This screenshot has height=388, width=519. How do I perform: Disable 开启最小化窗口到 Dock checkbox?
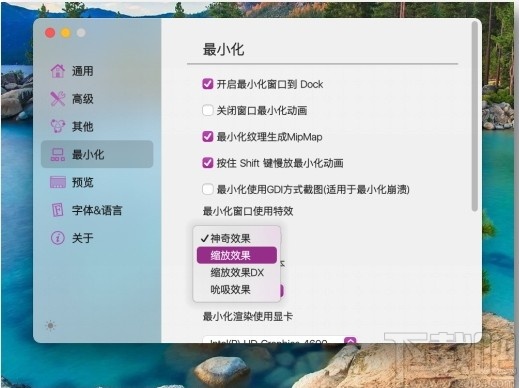208,84
